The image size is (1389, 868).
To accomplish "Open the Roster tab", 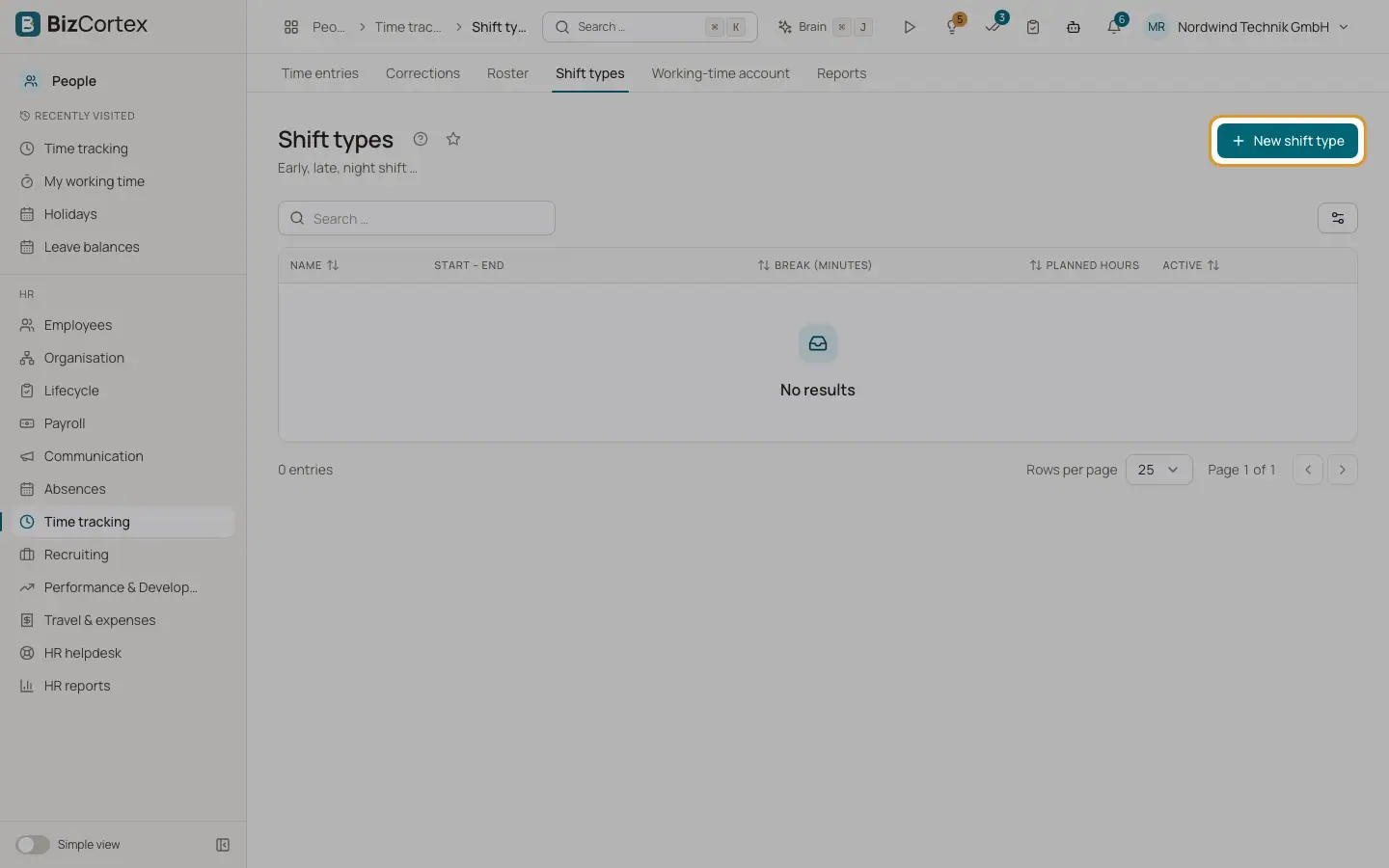I will click(507, 73).
